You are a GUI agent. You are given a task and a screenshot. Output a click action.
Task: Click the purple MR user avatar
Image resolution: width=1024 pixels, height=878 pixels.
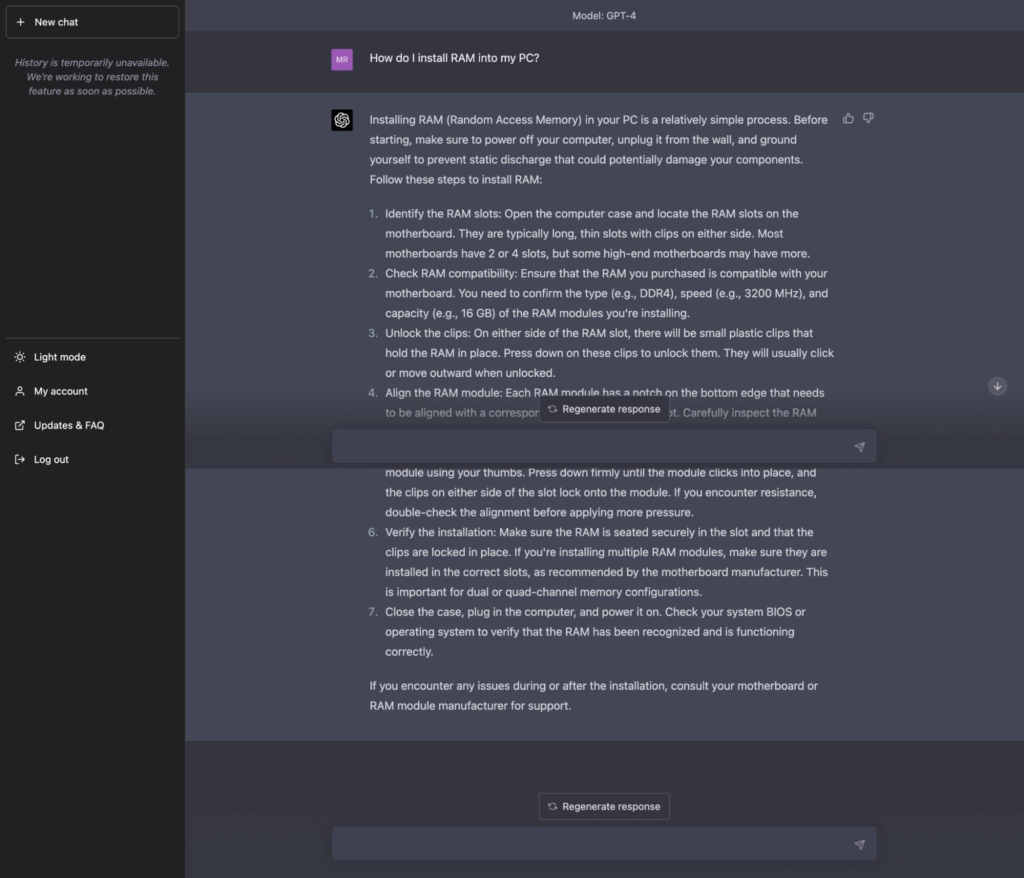tap(342, 59)
